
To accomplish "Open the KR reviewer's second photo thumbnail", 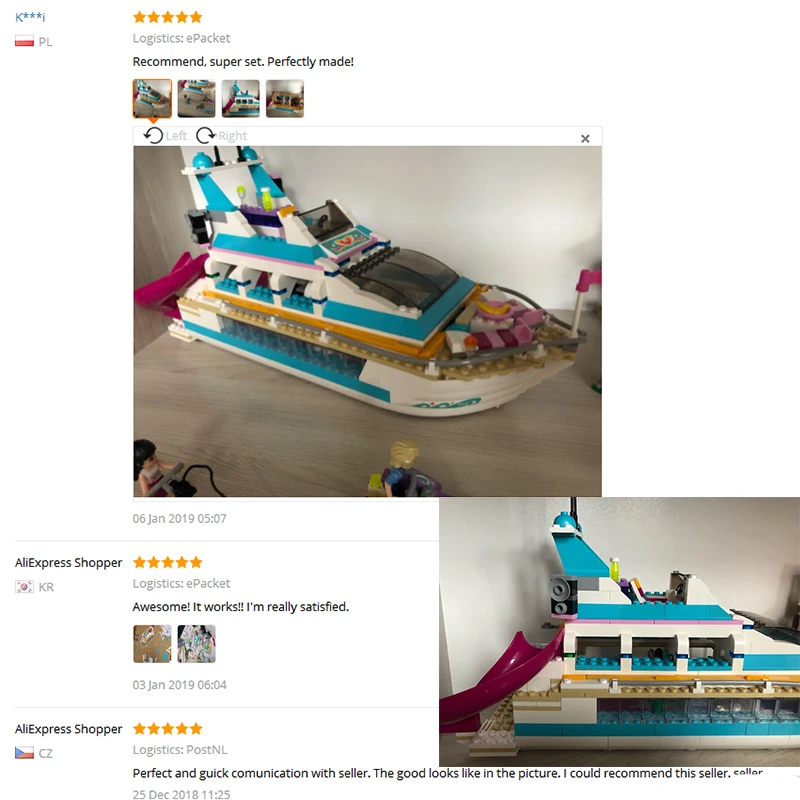I will [196, 644].
